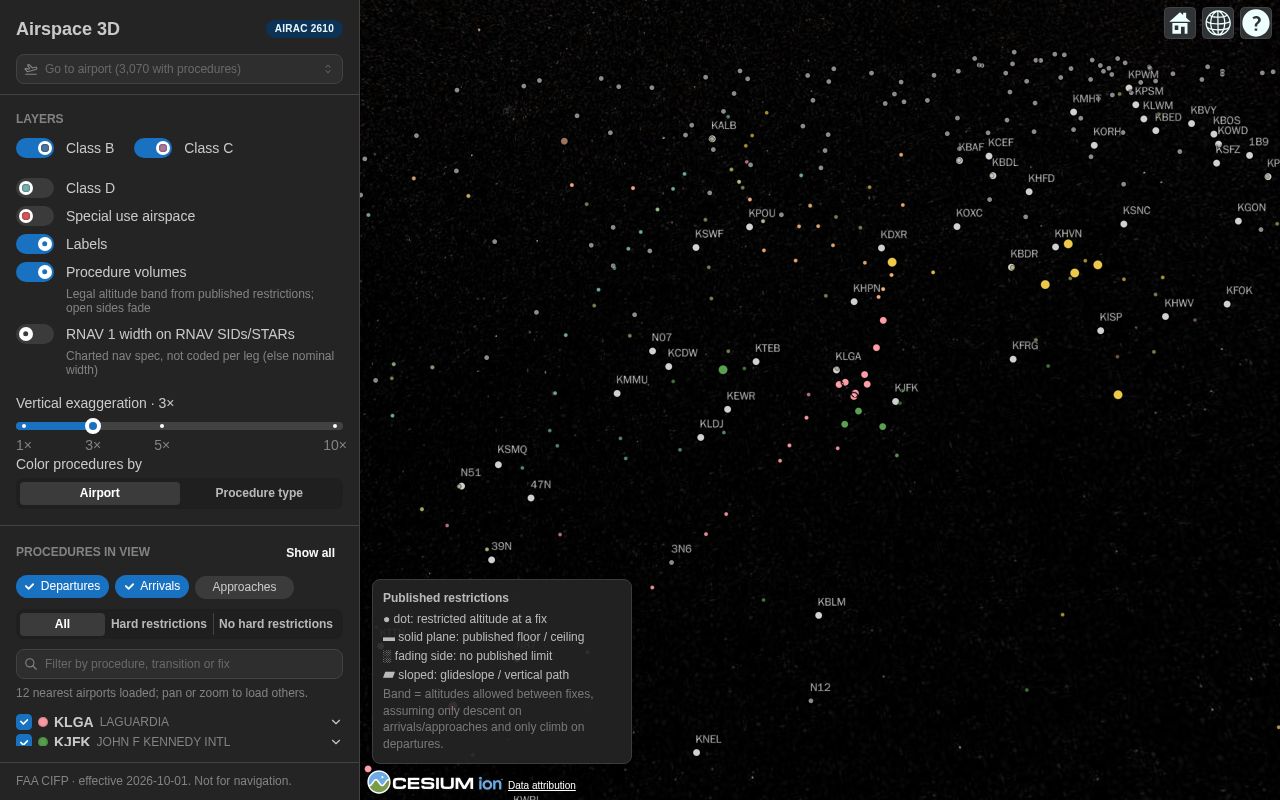The width and height of the screenshot is (1280, 800).
Task: Click the KLGA airport marker on map
Action: click(837, 370)
